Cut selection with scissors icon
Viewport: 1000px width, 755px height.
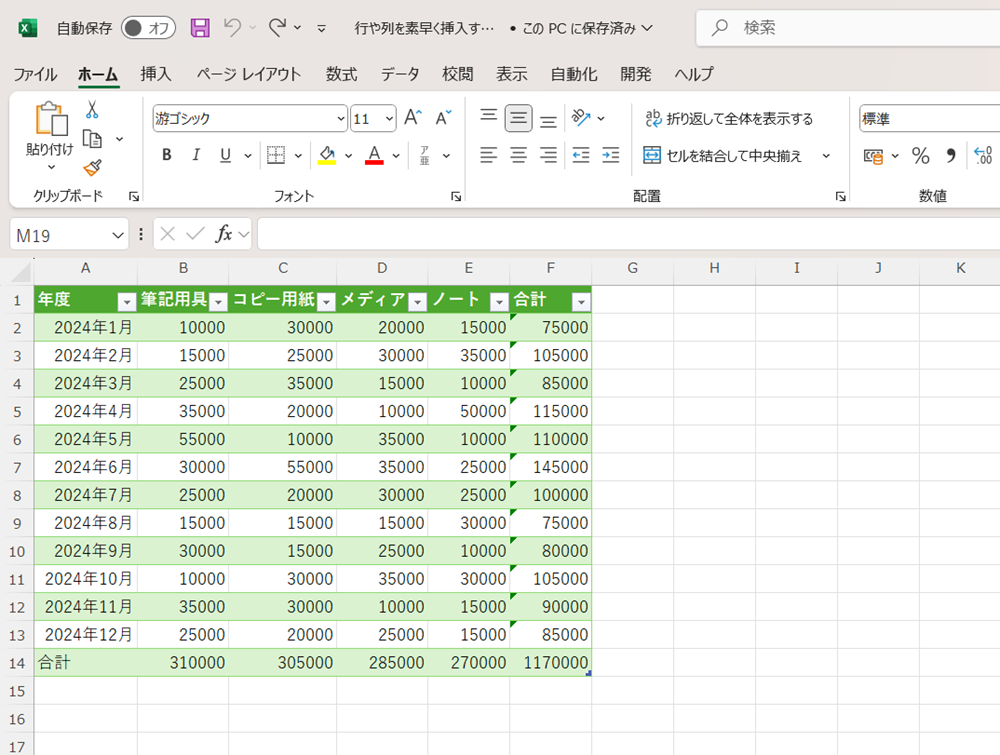click(x=92, y=110)
